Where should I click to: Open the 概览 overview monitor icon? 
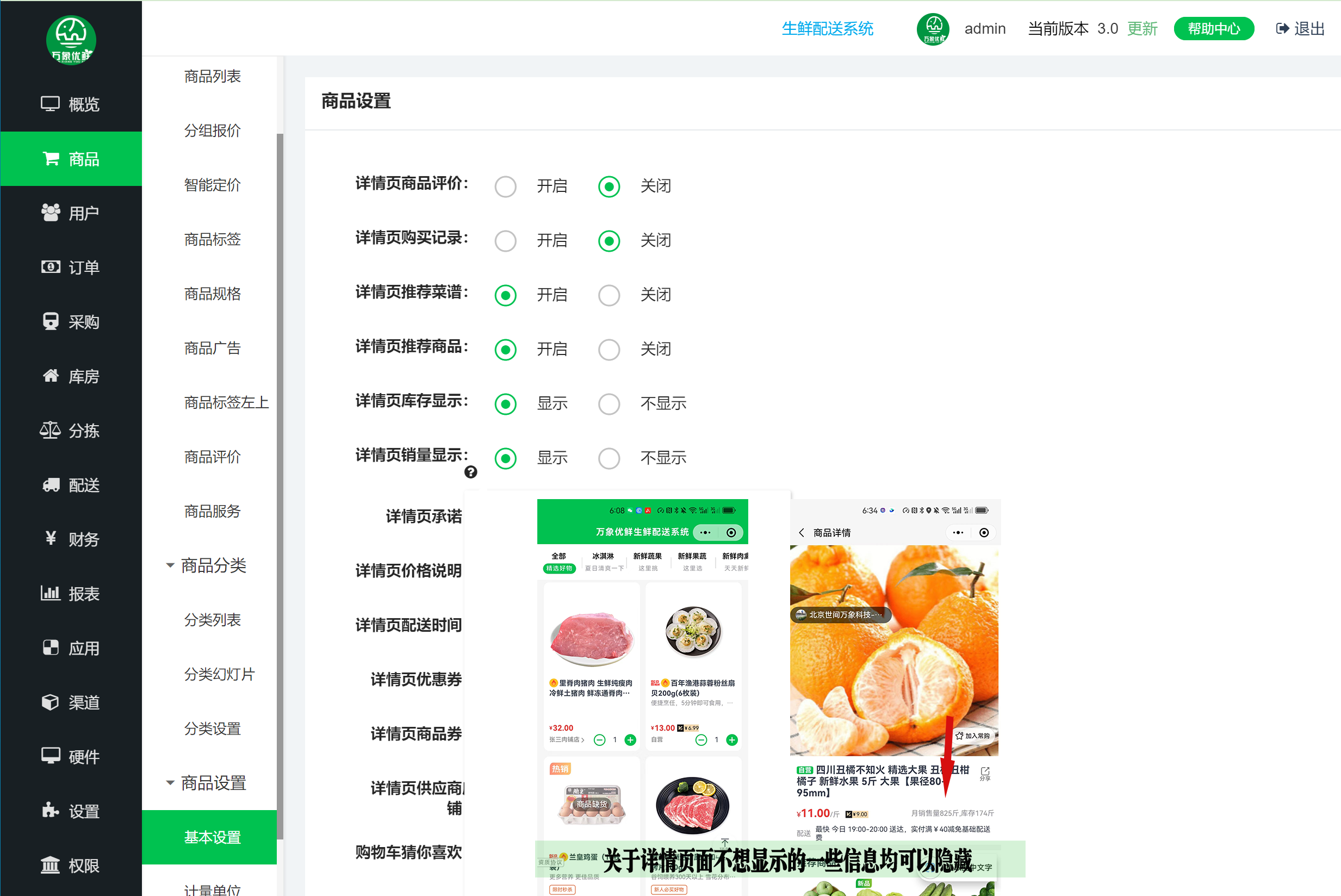click(50, 104)
